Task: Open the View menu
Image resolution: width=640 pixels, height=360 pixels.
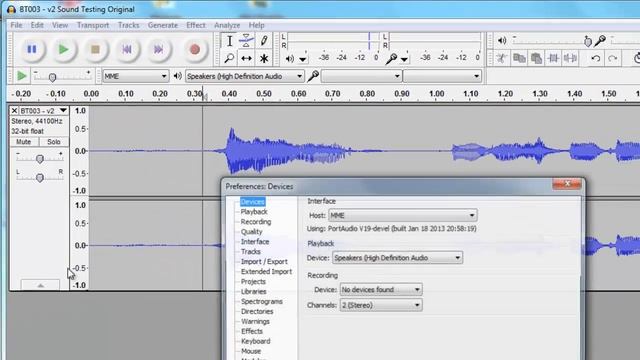Action: click(60, 25)
